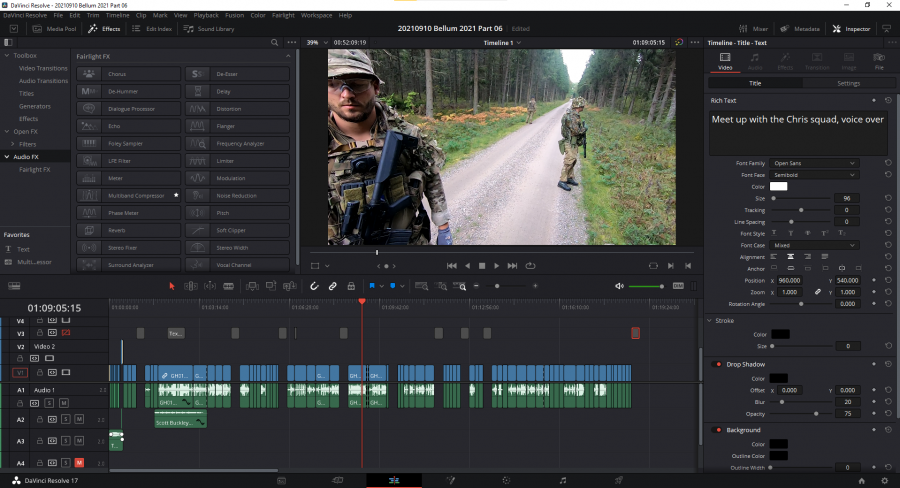Switch to the Settings tab in Inspector

848,83
